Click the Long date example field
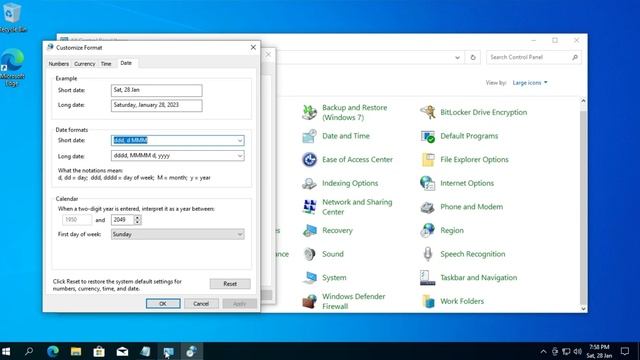The height and width of the screenshot is (360, 640). [x=156, y=105]
